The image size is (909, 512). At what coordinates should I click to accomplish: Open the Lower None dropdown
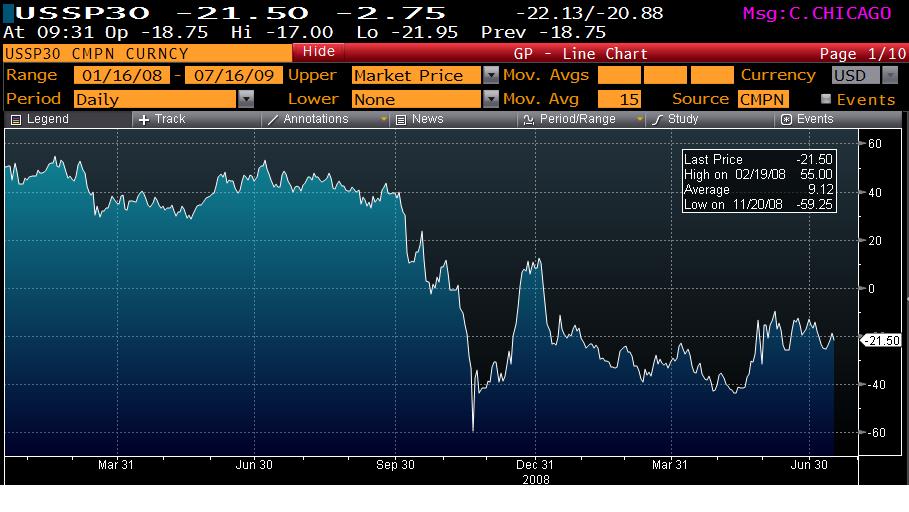[490, 99]
